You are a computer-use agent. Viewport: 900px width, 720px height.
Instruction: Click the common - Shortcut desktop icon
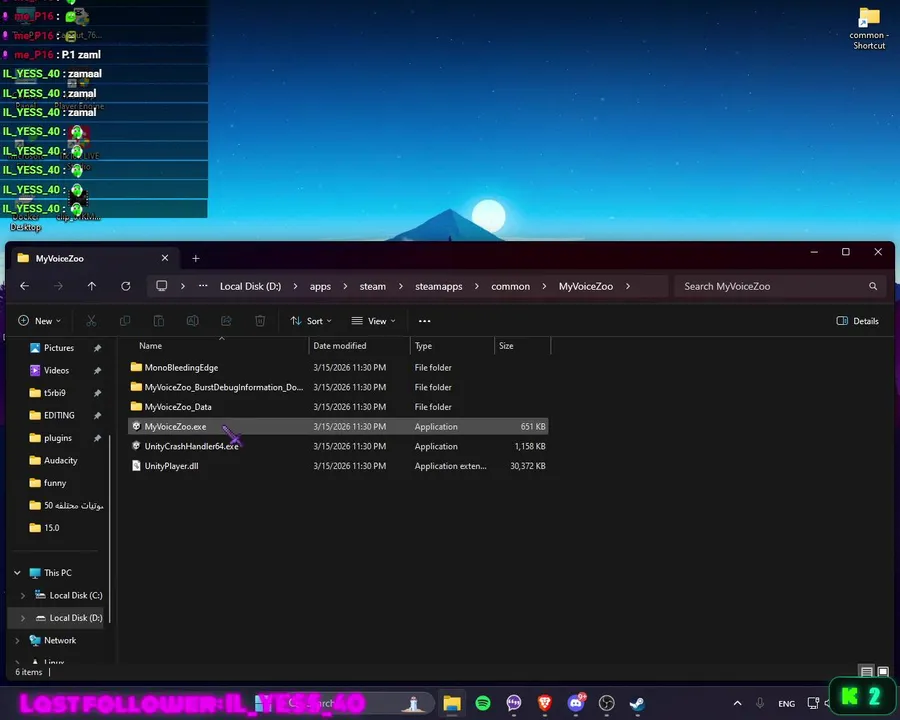pyautogui.click(x=869, y=28)
